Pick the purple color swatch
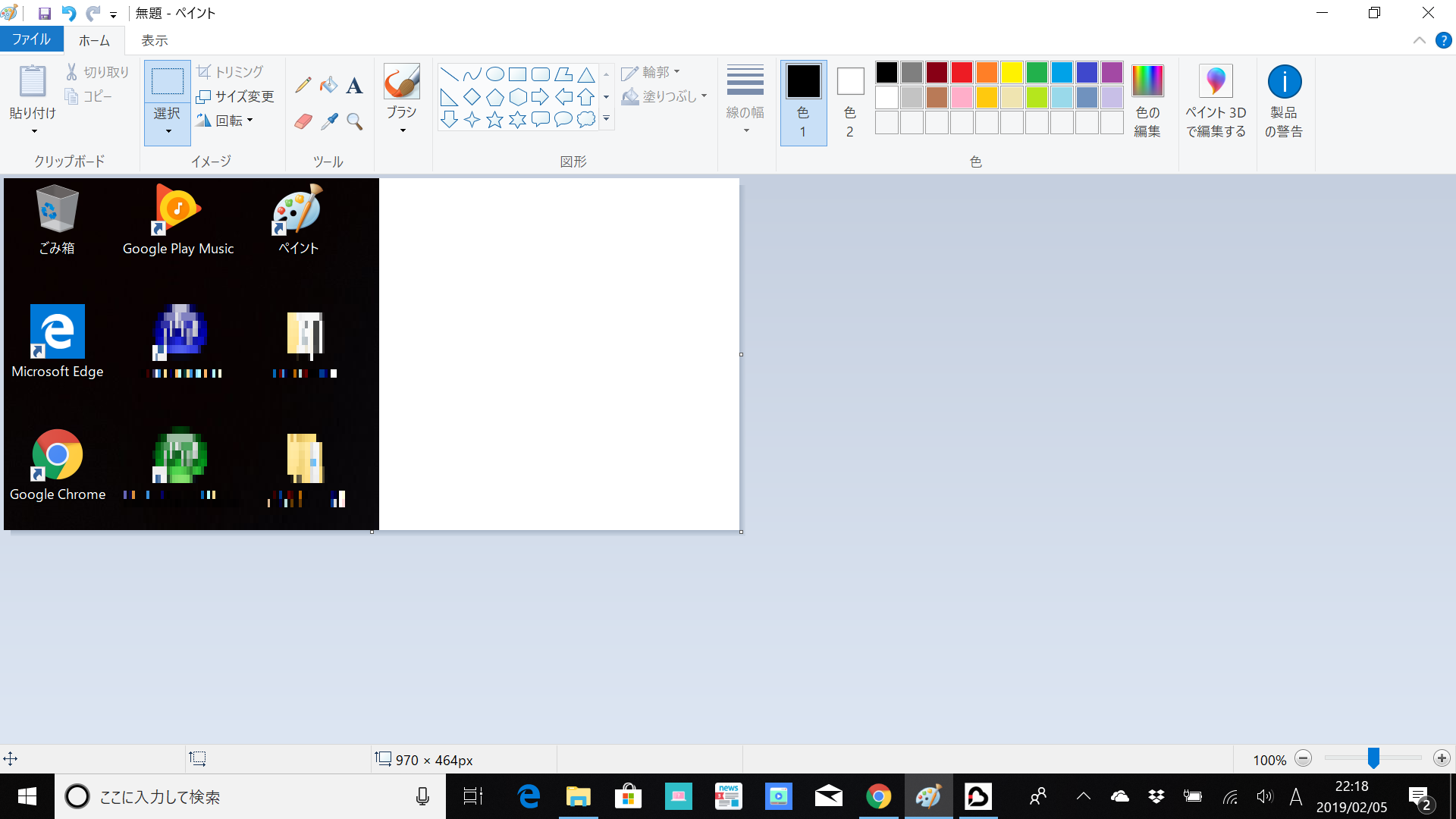The width and height of the screenshot is (1456, 819). [x=1112, y=72]
